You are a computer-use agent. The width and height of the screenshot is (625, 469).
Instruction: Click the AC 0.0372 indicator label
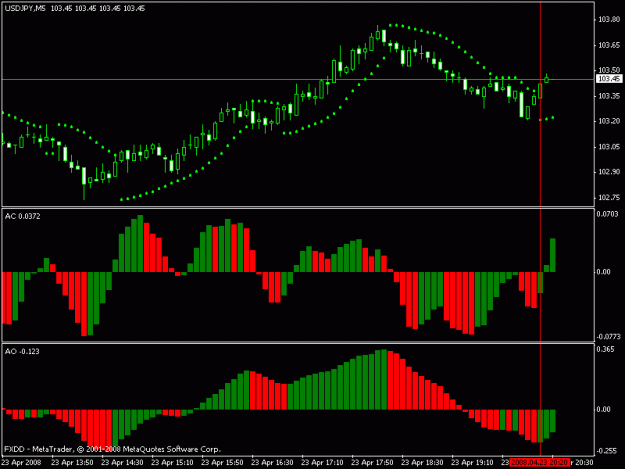click(x=22, y=216)
